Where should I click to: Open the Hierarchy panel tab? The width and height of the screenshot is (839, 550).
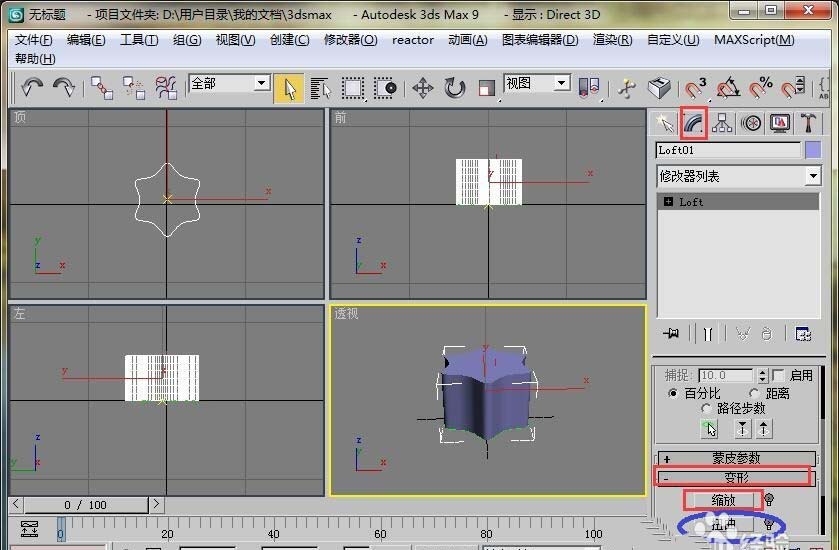point(722,123)
